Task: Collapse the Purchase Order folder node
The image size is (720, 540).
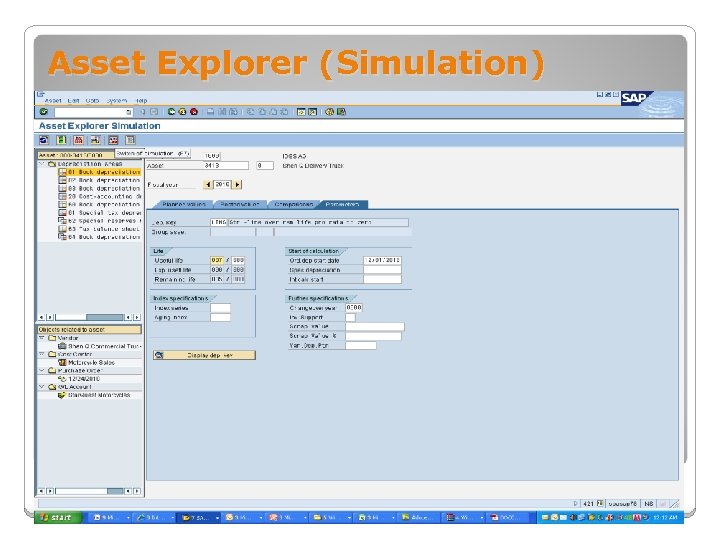Action: click(x=42, y=370)
